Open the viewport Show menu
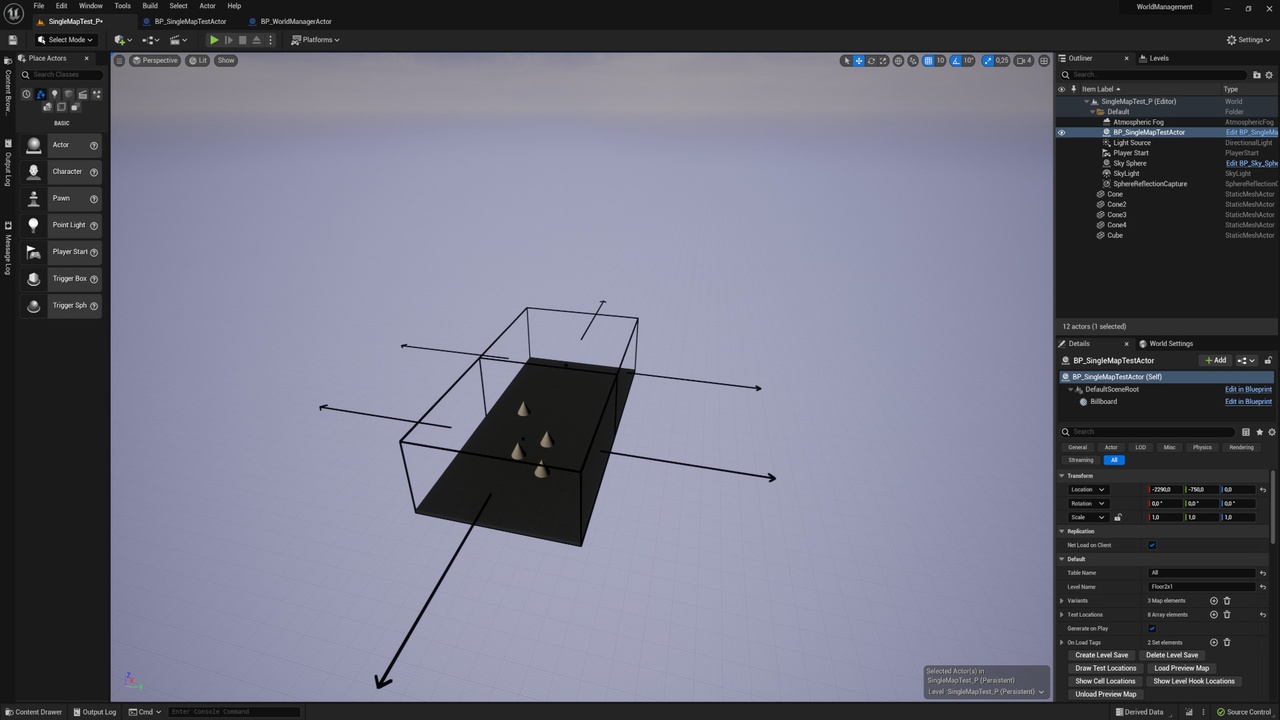This screenshot has height=720, width=1280. tap(226, 60)
